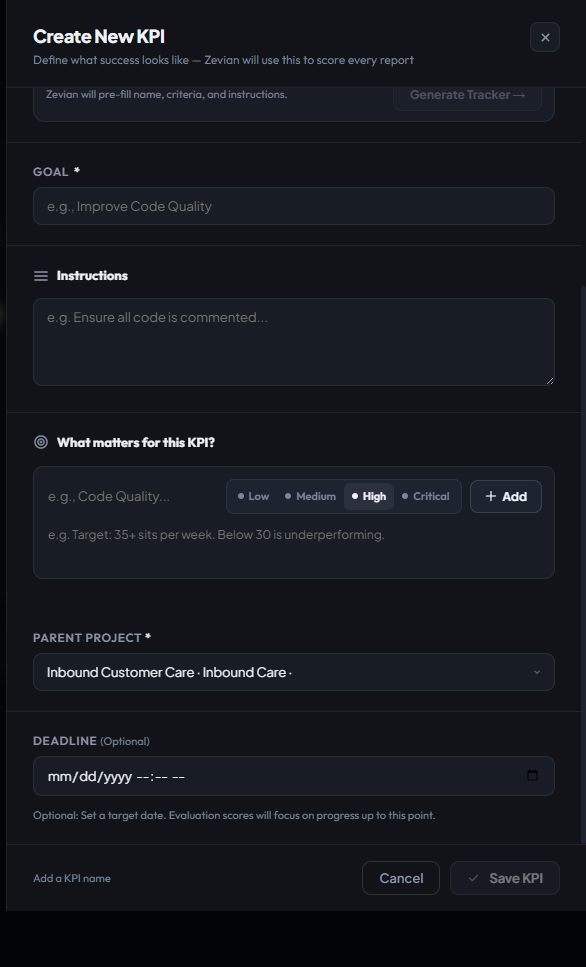This screenshot has height=967, width=586.
Task: Click the Instructions lines icon
Action: click(41, 276)
